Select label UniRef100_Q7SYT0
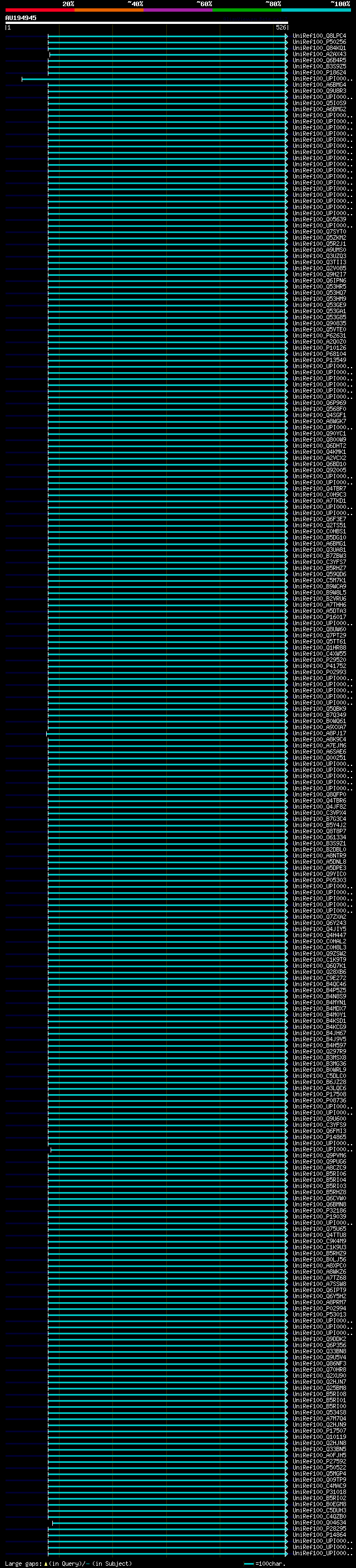The width and height of the screenshot is (356, 1568). click(319, 231)
